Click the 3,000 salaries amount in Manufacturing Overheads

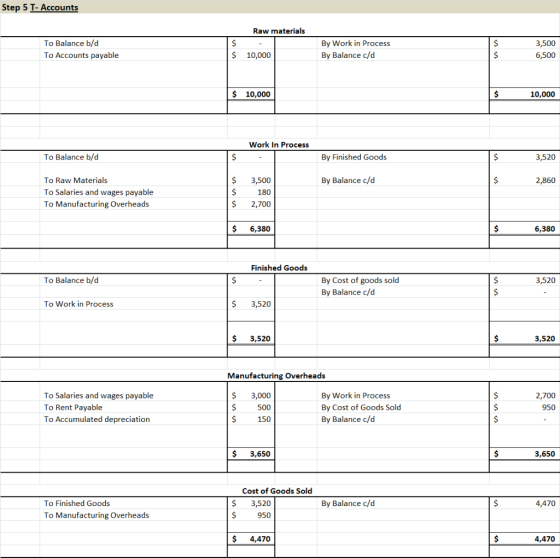(261, 395)
